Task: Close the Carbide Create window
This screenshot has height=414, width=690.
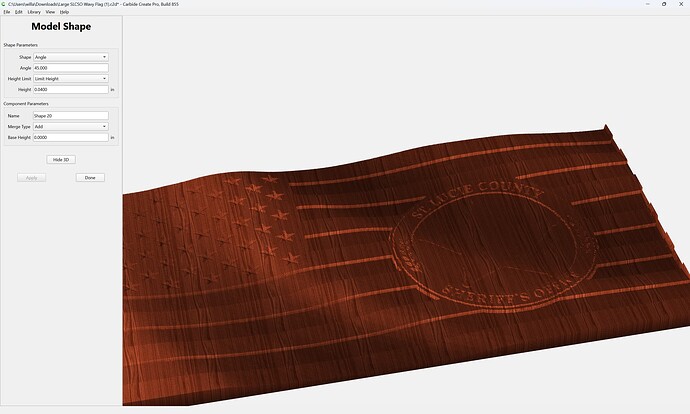Action: 681,4
